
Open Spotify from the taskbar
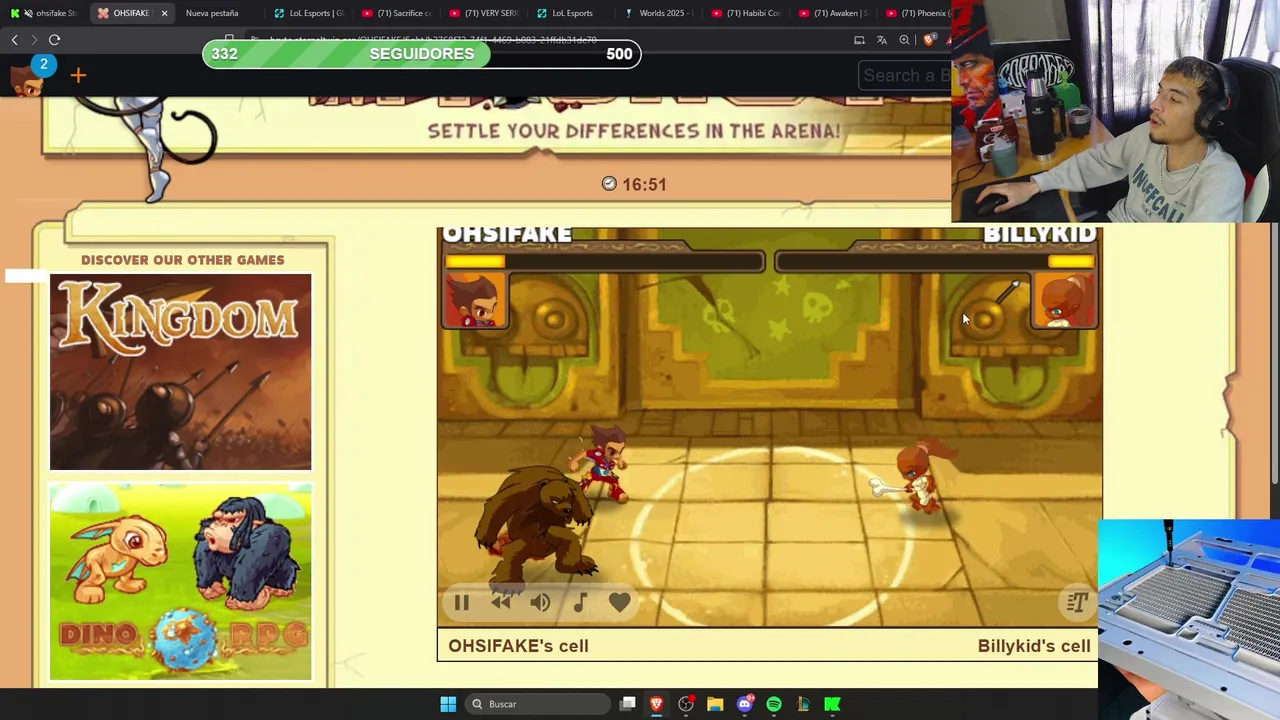774,704
